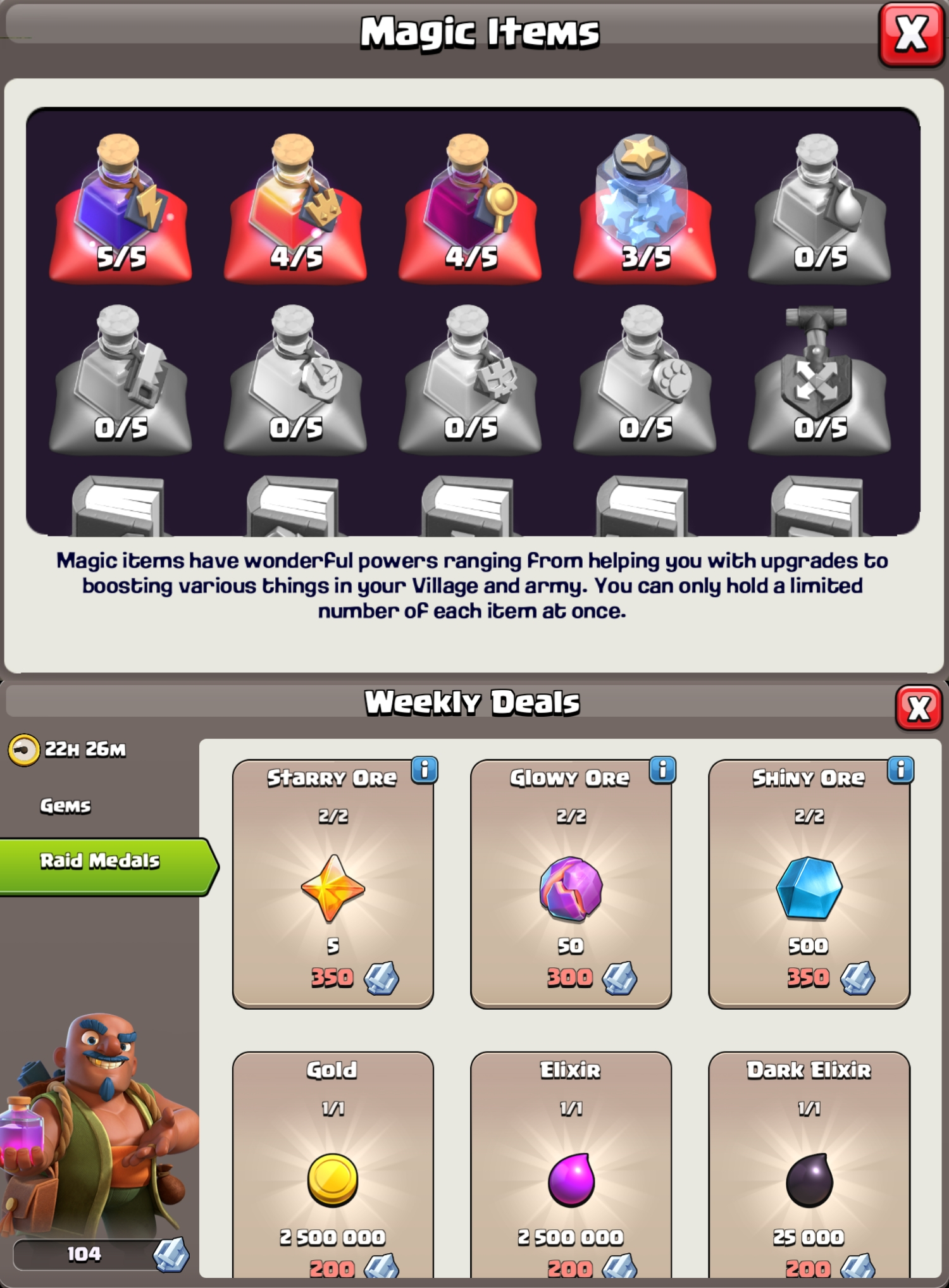Screen dimensions: 949x1288
Task: Open info for Starry Ore deal
Action: (425, 770)
